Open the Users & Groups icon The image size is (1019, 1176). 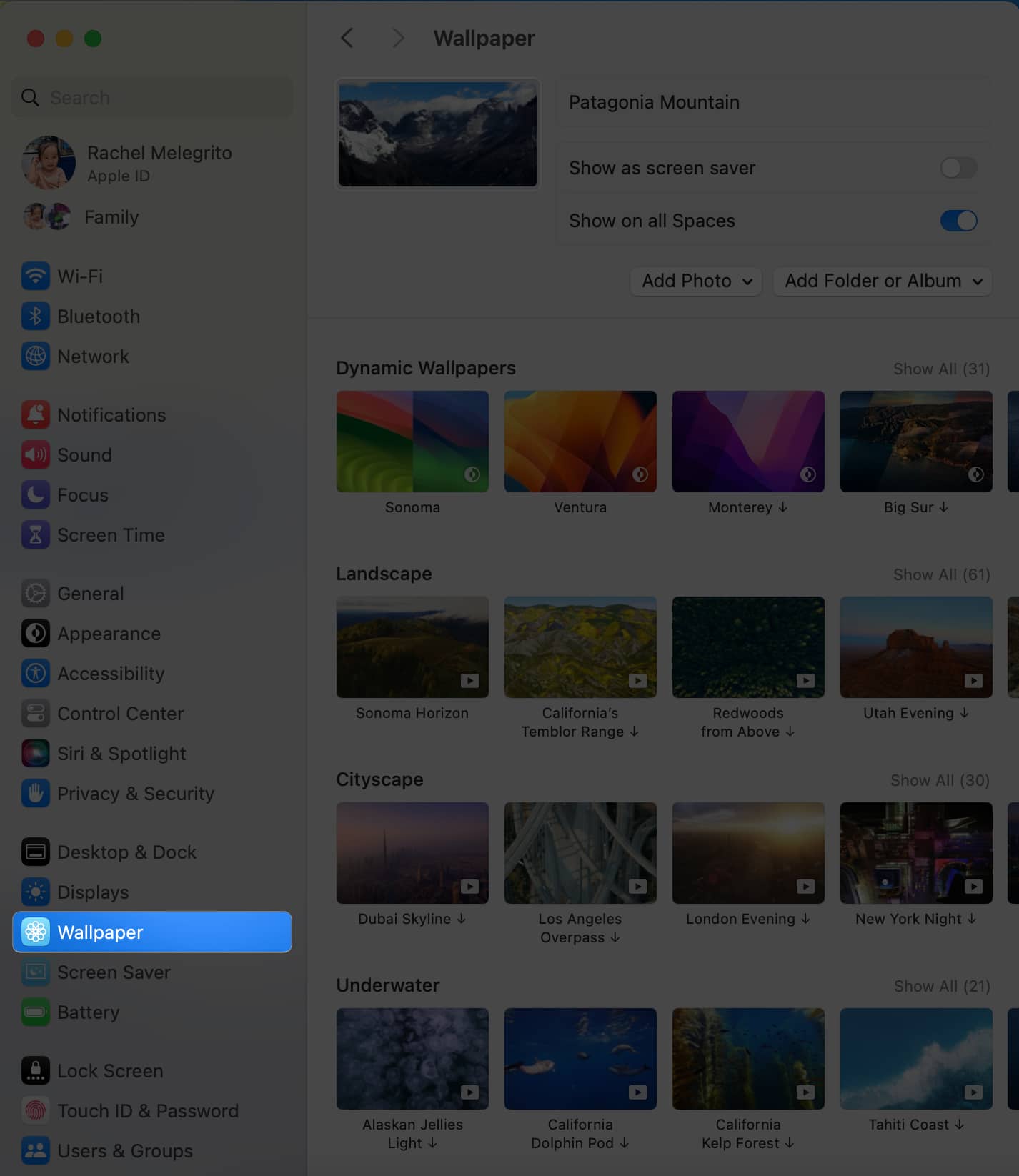[35, 1150]
